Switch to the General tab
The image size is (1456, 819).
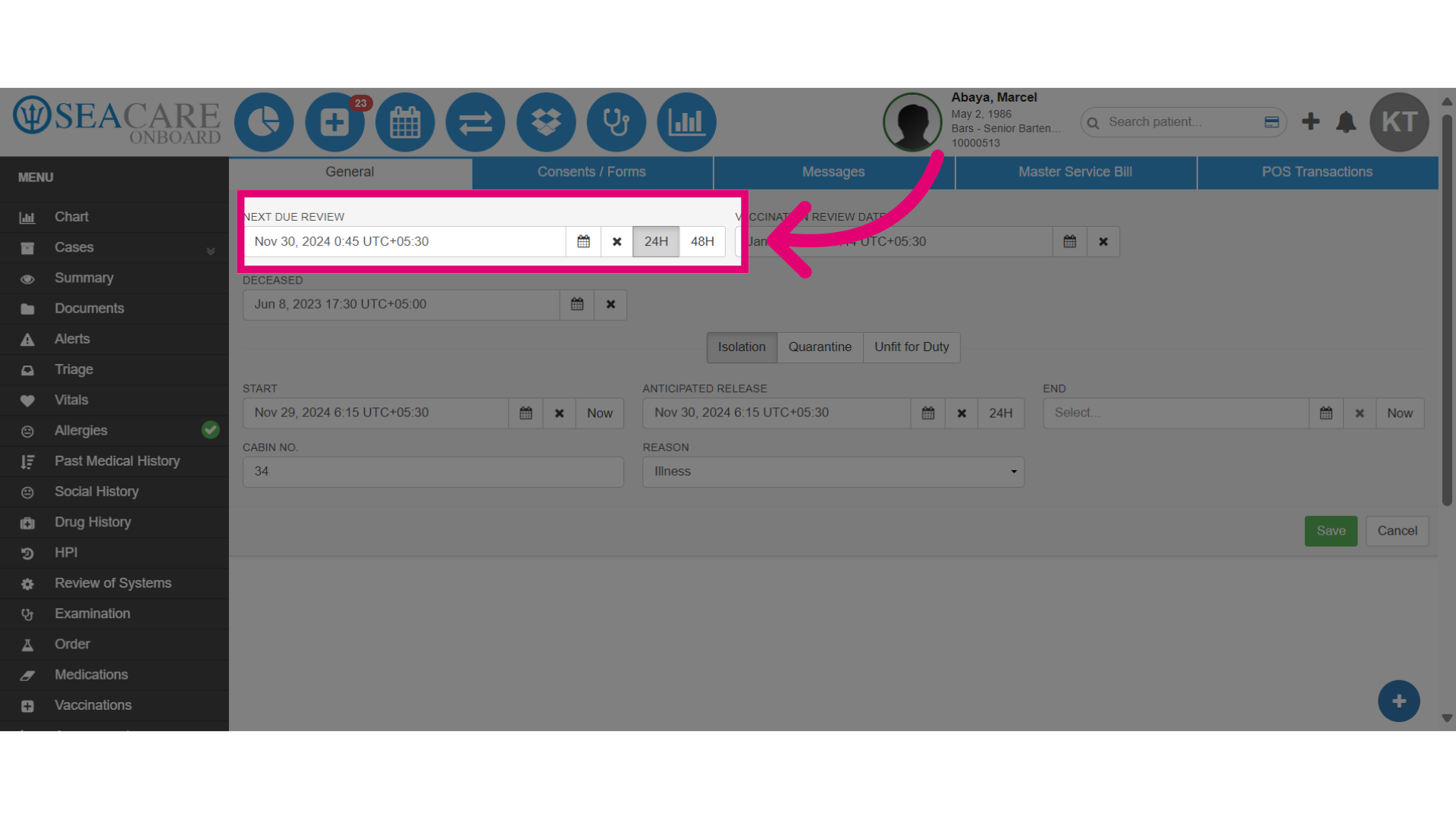(350, 172)
